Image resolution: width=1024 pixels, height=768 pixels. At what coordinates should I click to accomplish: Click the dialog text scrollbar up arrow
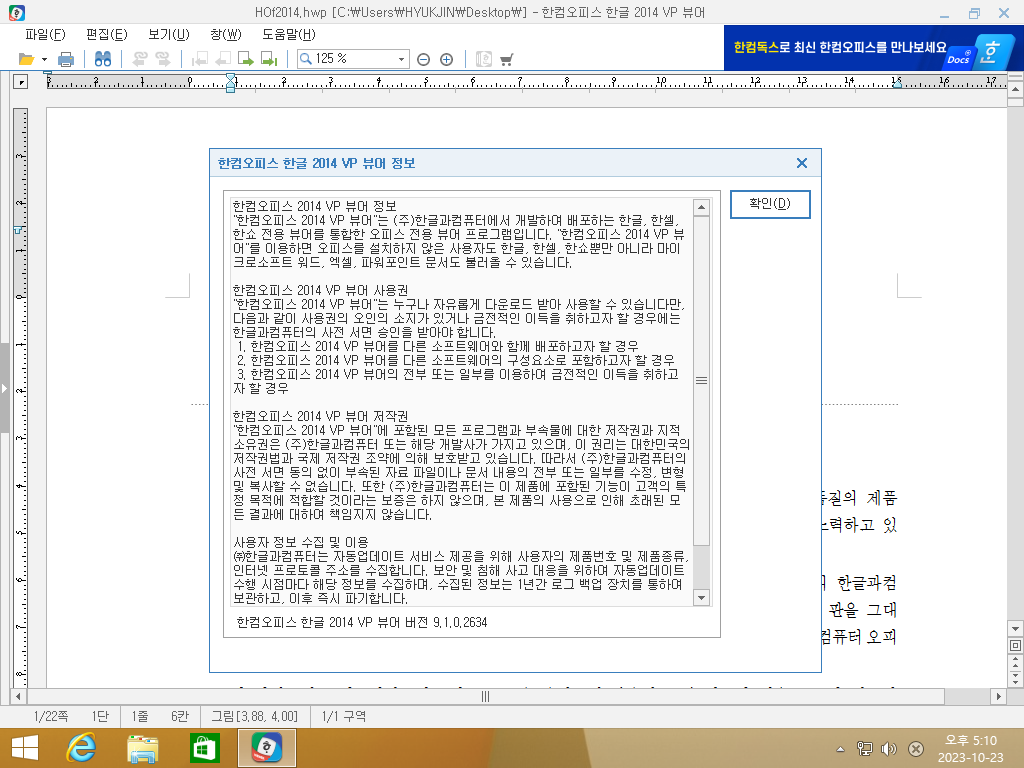(x=701, y=208)
